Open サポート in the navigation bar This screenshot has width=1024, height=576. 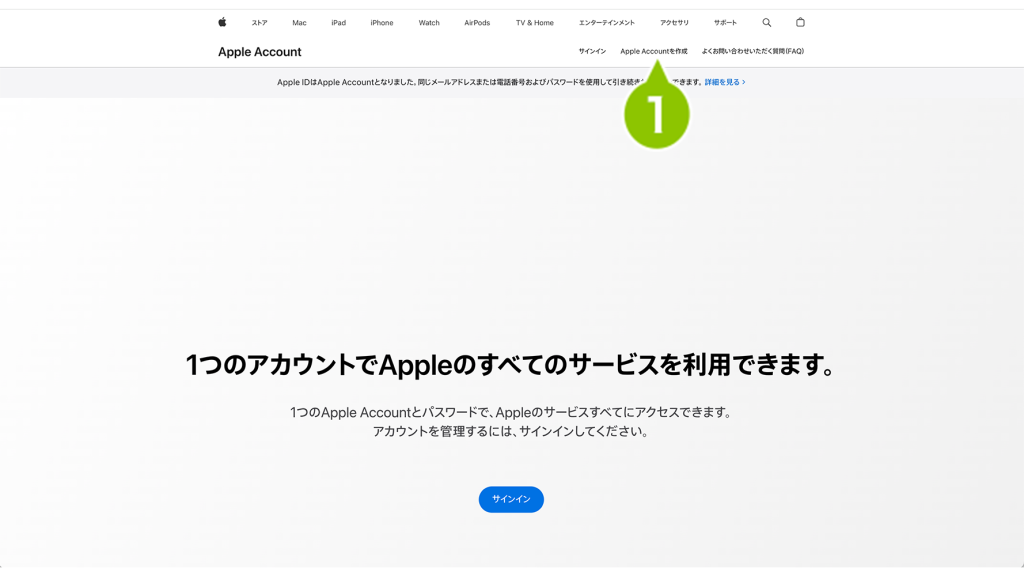click(725, 23)
